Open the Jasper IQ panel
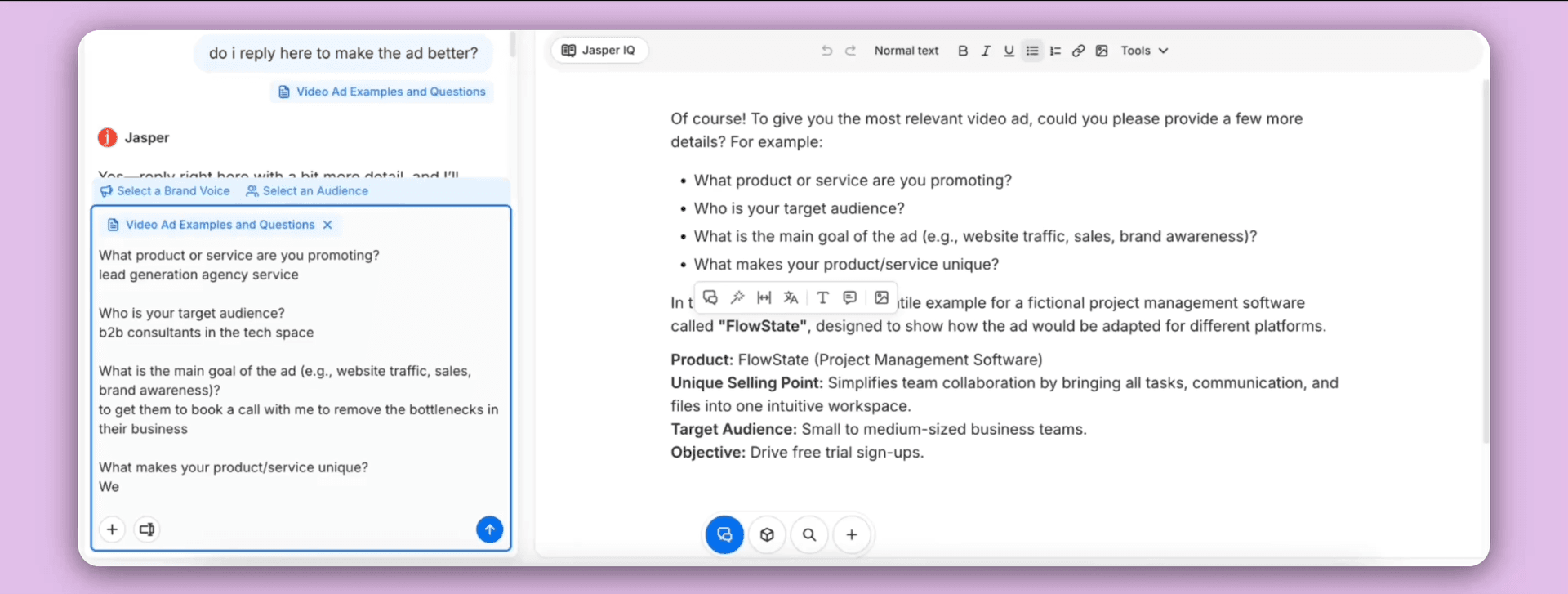Screen dimensions: 1568x594 click(x=599, y=51)
